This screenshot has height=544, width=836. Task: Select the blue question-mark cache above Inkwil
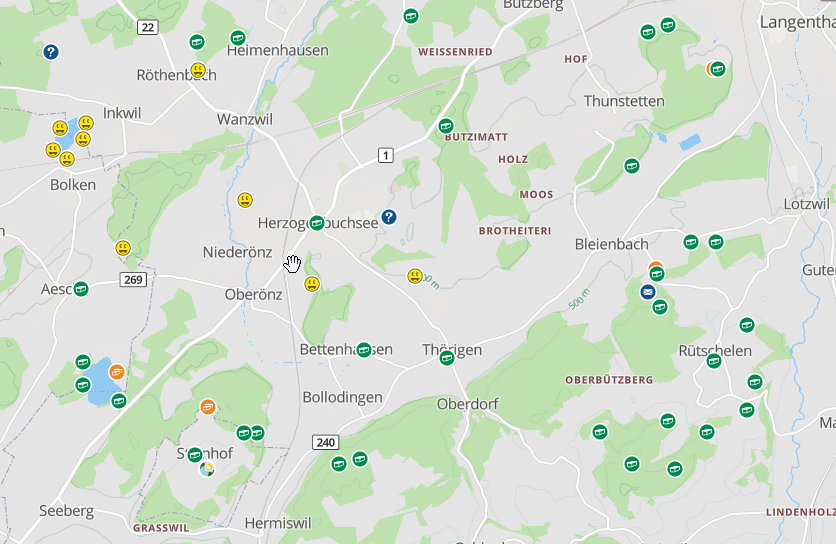tap(51, 52)
